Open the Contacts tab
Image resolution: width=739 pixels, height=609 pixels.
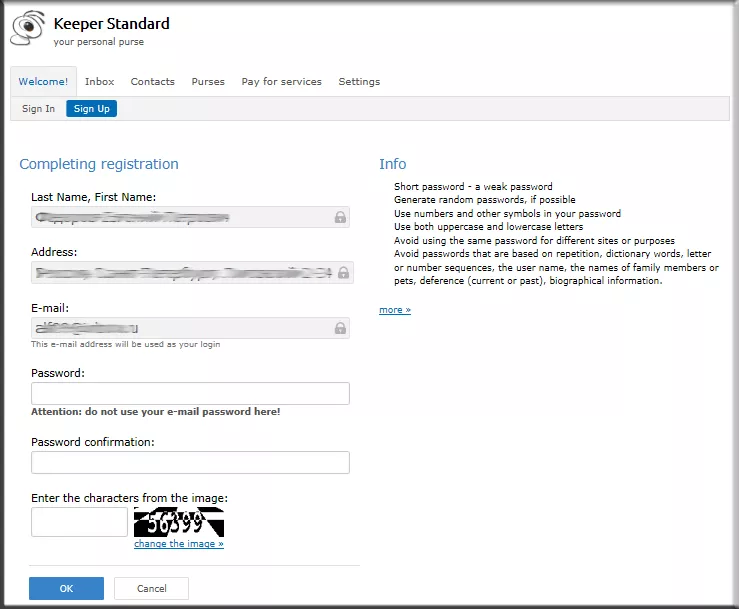(153, 82)
